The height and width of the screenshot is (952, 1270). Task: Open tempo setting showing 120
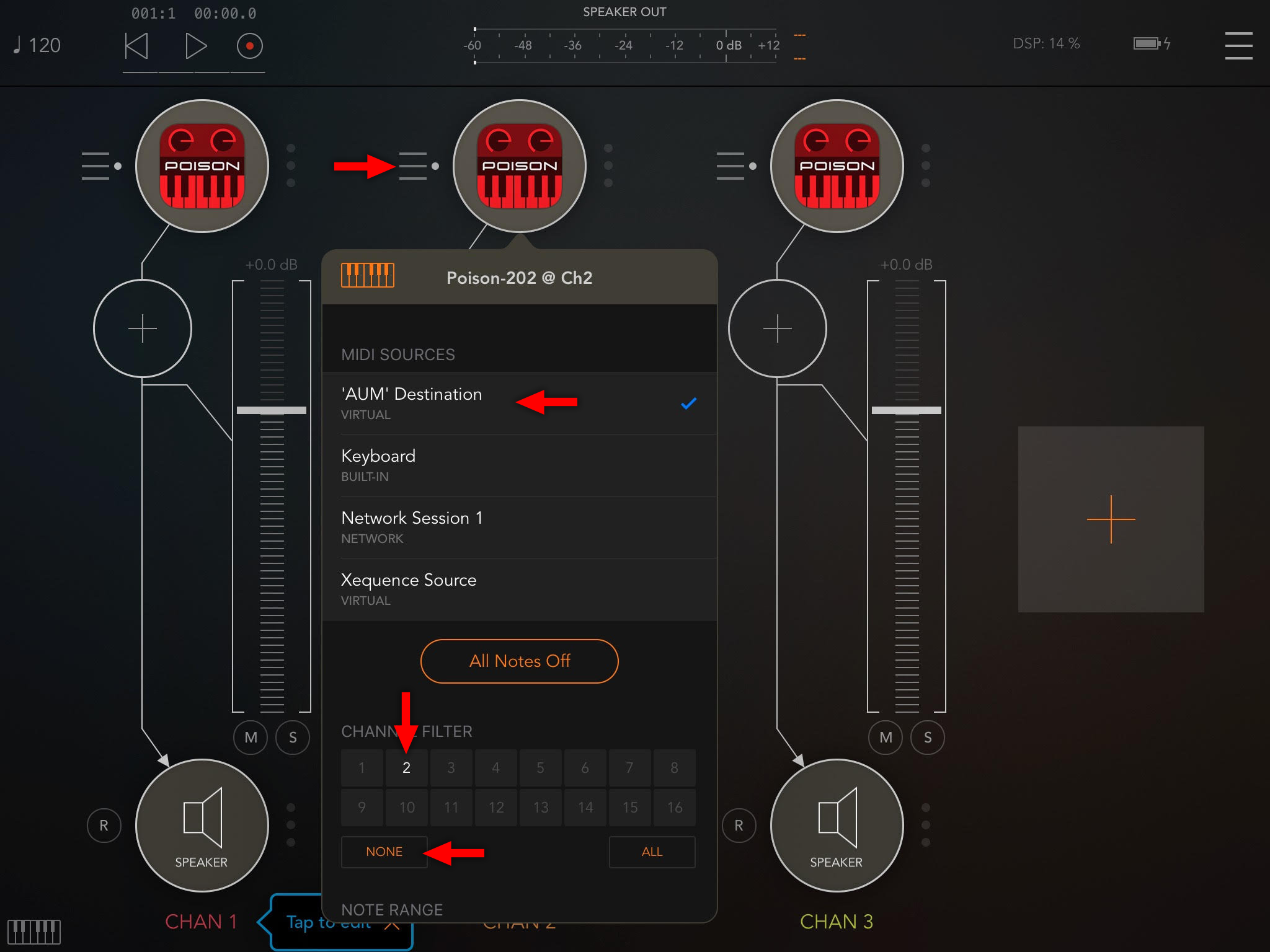pyautogui.click(x=37, y=45)
